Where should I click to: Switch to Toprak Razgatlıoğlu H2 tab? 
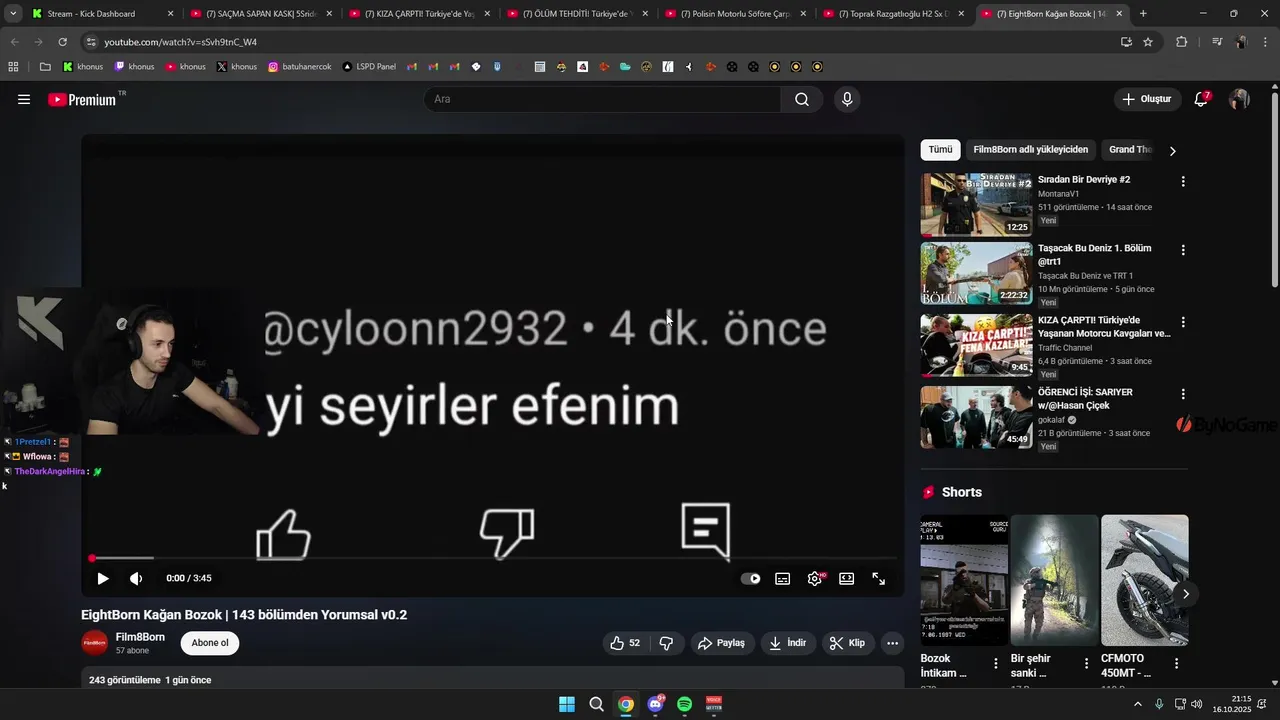(893, 14)
